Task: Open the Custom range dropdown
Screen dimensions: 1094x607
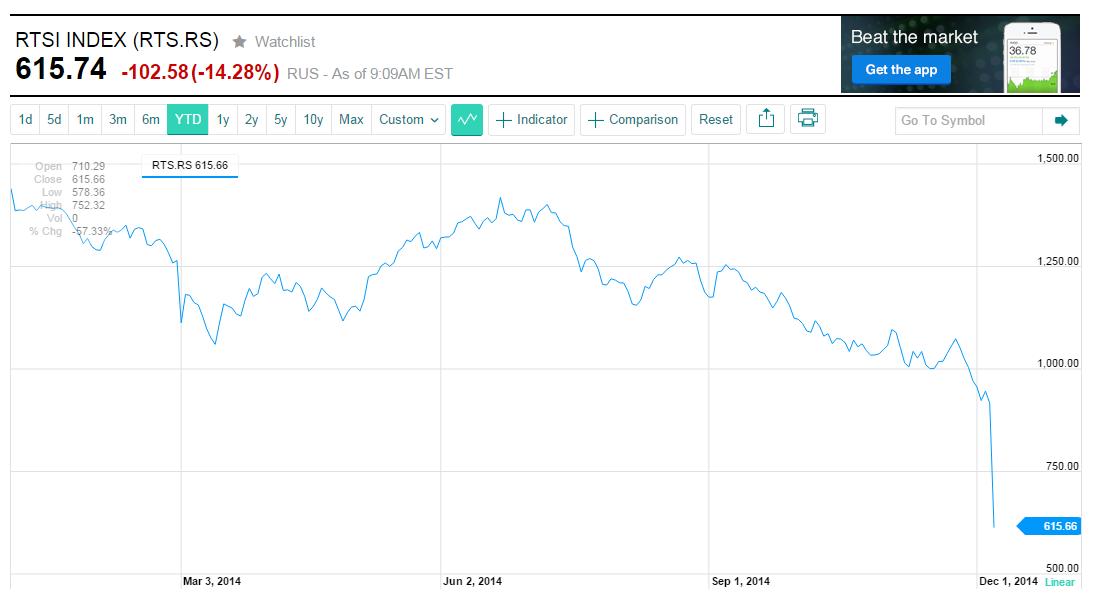Action: point(409,120)
